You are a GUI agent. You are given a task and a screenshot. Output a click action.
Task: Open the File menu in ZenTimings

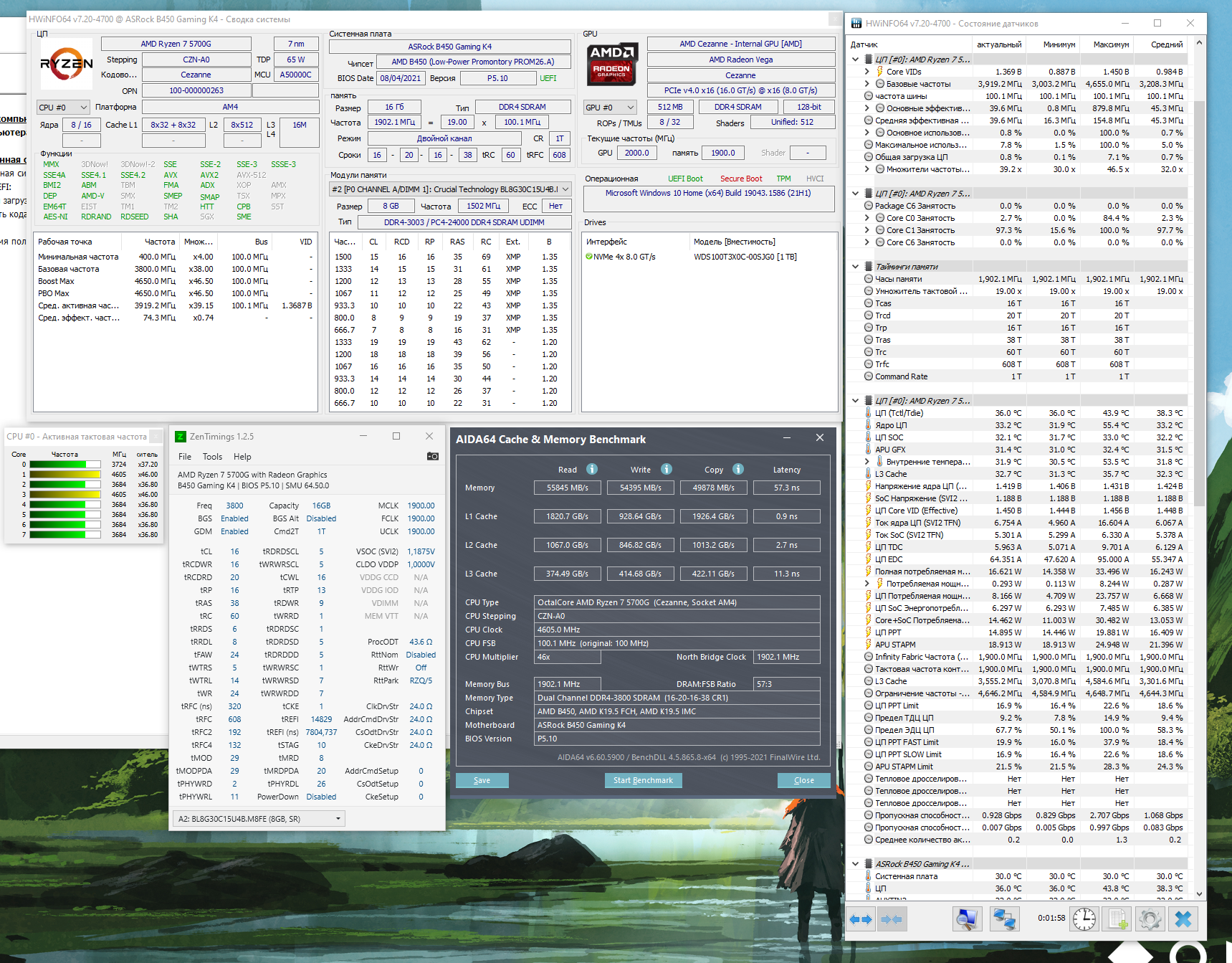(185, 457)
